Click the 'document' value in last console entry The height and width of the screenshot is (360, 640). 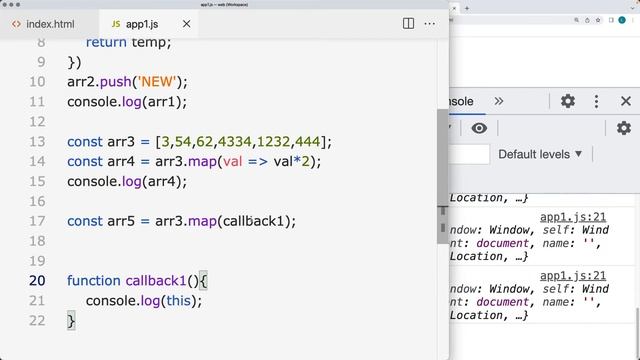point(502,302)
